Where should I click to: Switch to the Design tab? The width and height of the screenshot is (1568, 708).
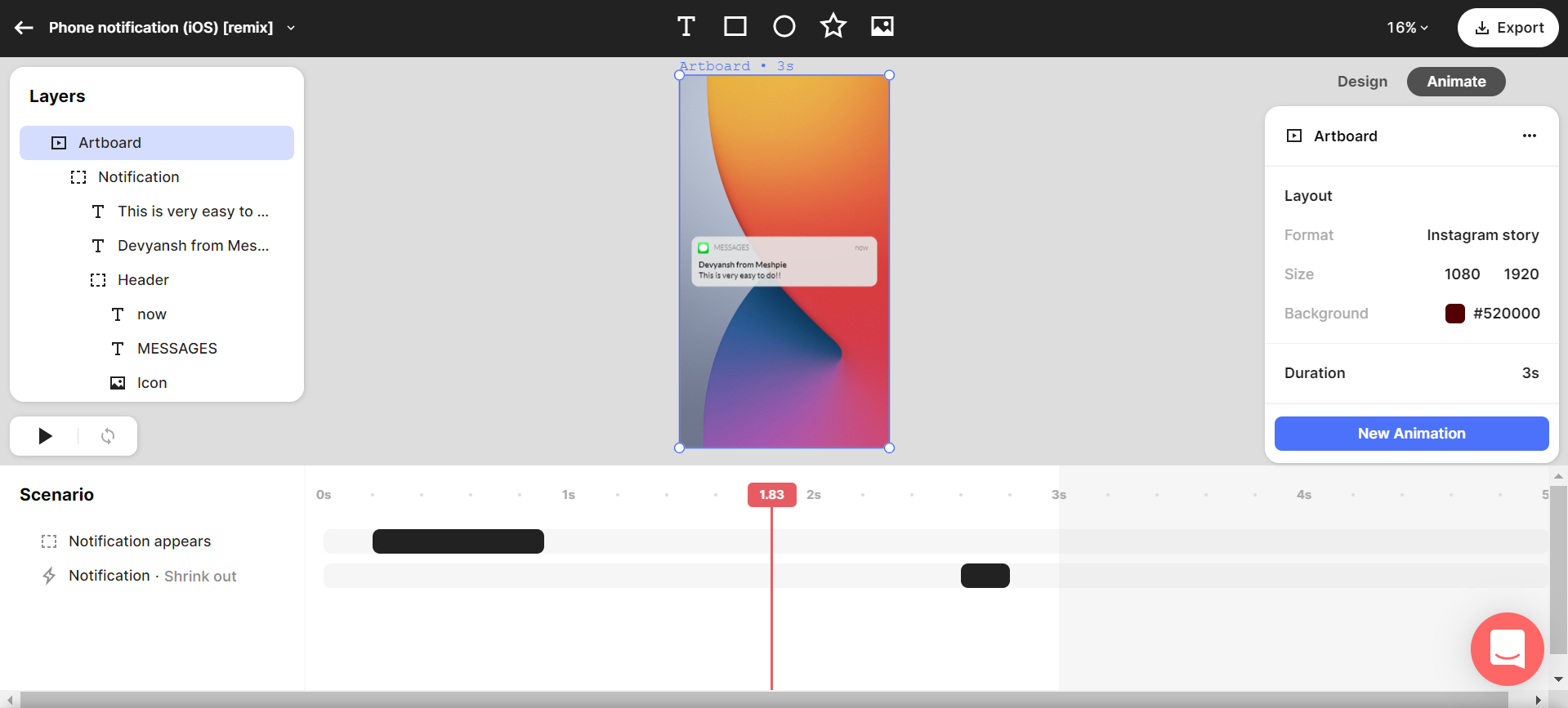coord(1362,82)
